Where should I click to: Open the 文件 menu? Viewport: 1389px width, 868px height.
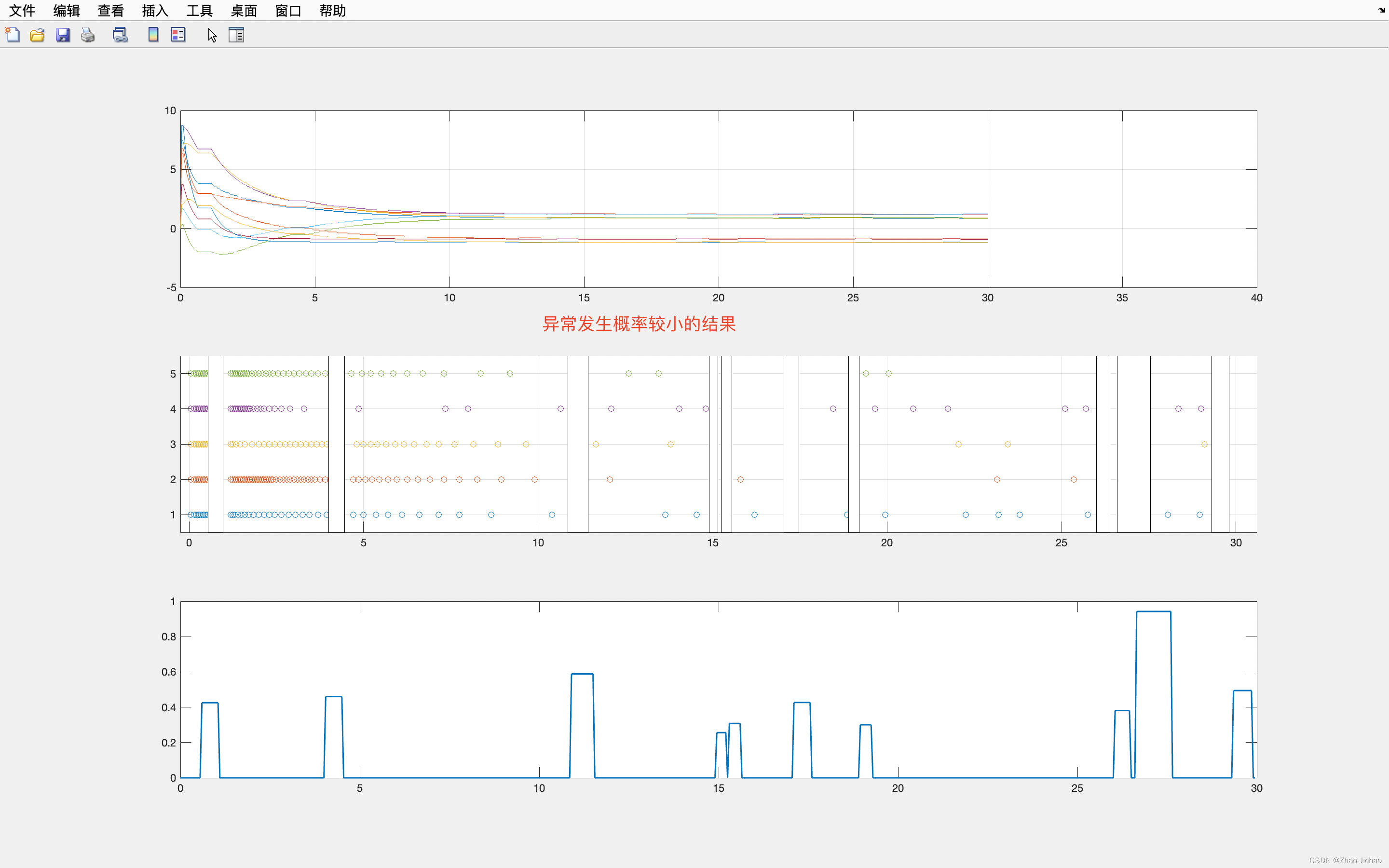click(x=22, y=10)
